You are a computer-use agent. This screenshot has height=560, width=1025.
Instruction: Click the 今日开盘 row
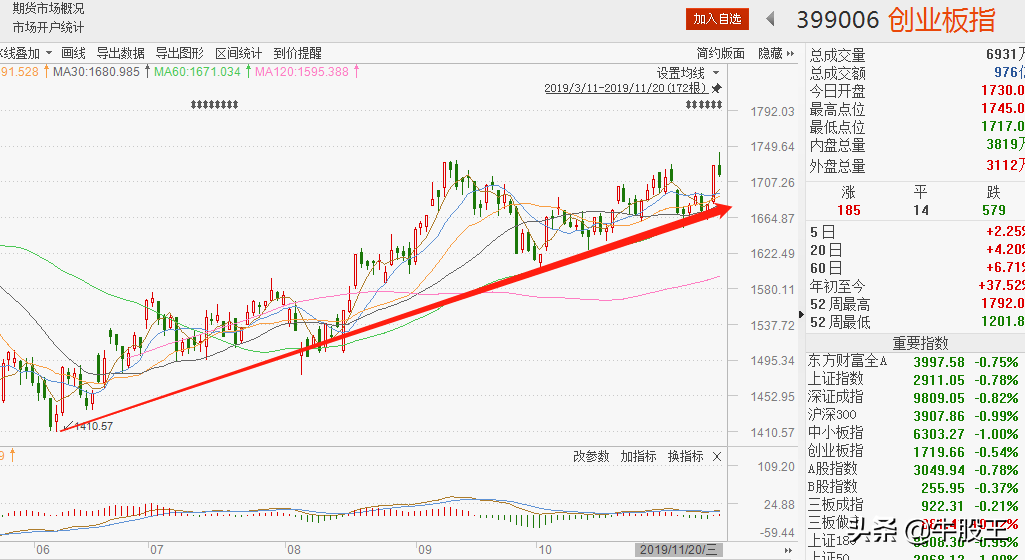(x=915, y=91)
